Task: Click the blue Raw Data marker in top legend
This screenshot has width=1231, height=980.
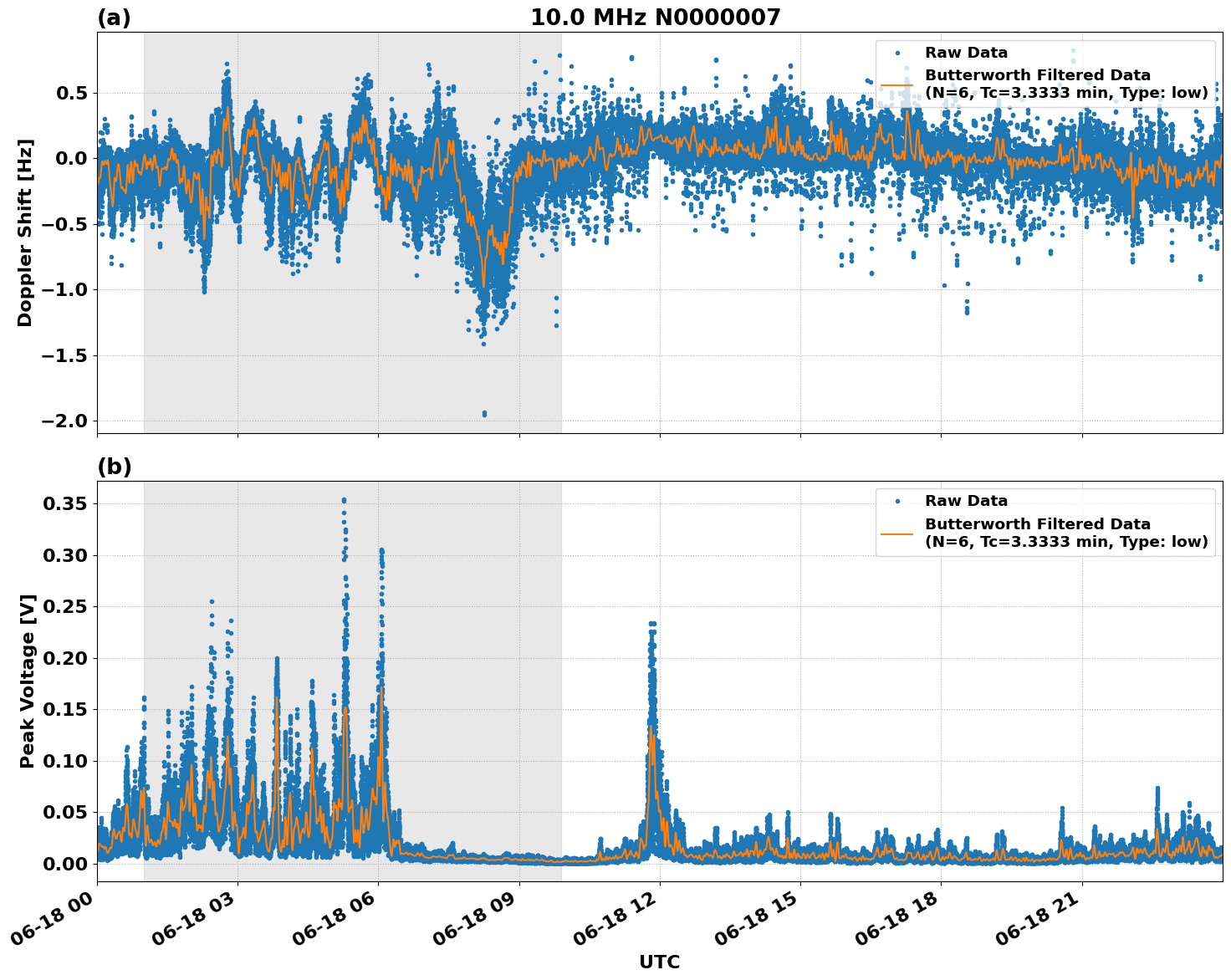Action: click(897, 54)
